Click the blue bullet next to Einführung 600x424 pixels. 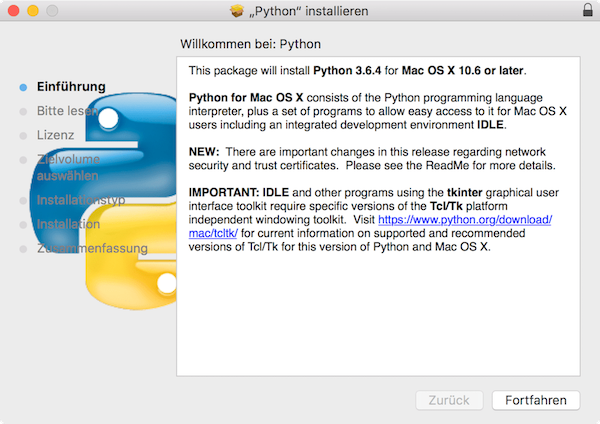click(x=23, y=87)
